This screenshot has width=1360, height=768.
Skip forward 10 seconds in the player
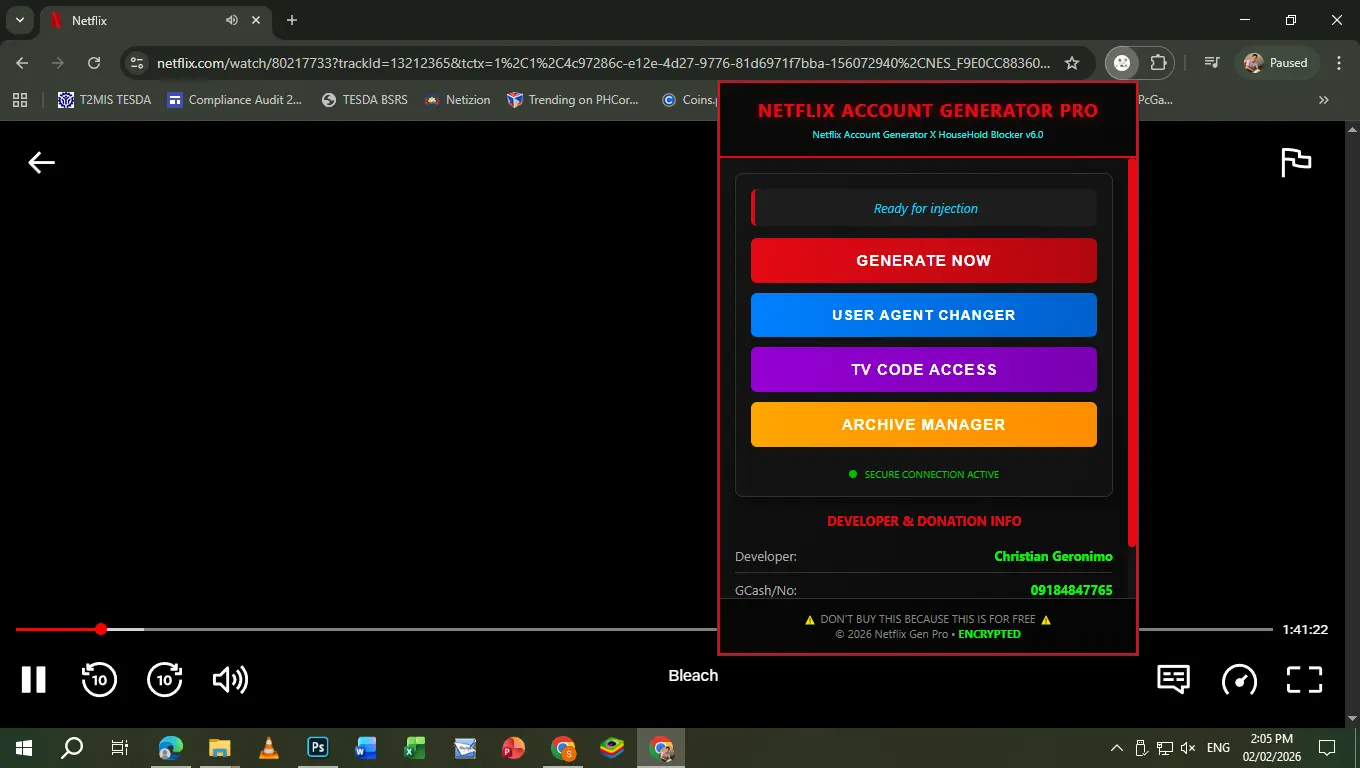click(165, 680)
